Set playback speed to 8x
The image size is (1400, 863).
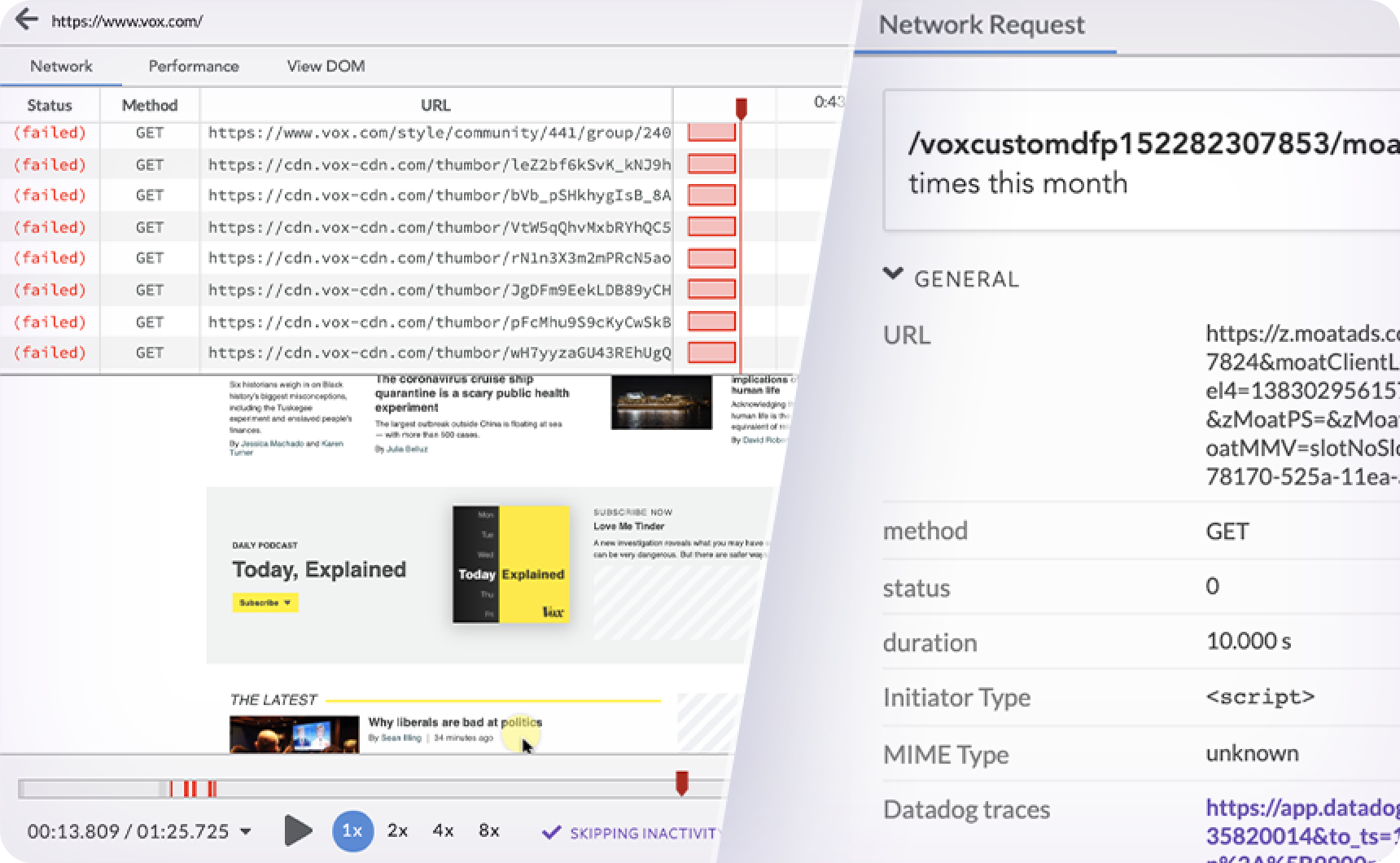488,830
